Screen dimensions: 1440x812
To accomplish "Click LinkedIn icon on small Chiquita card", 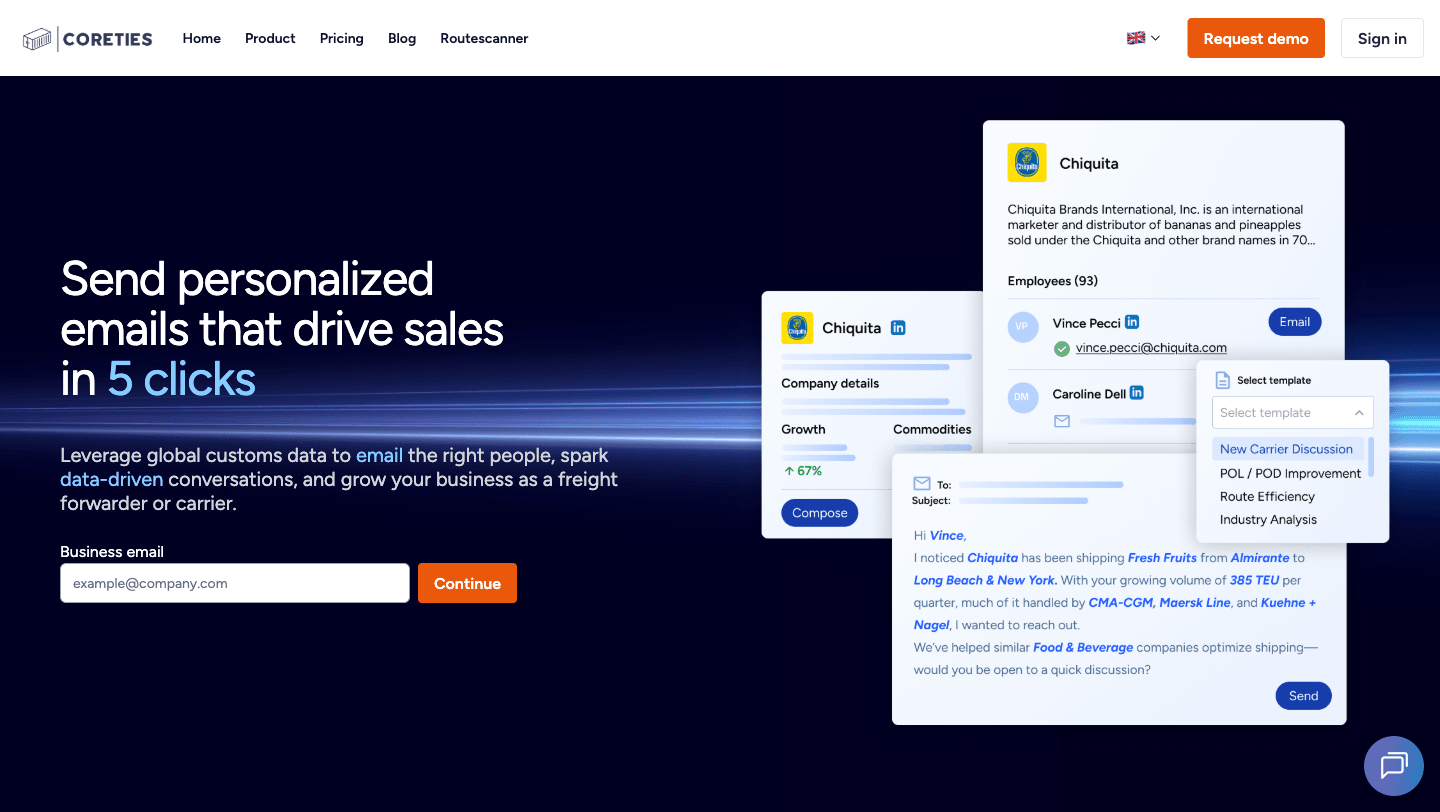I will pos(898,327).
